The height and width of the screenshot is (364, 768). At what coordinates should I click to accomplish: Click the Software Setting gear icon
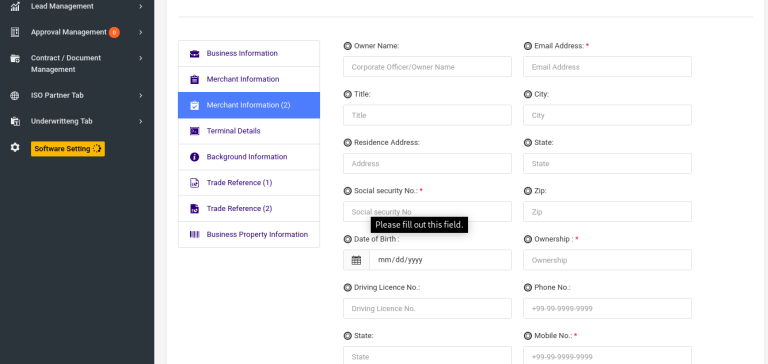coord(15,147)
